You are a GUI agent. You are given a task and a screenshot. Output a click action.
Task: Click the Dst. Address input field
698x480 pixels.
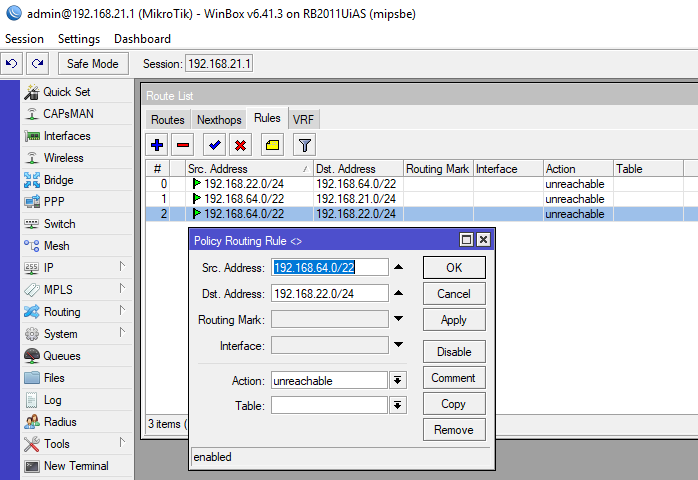(329, 293)
